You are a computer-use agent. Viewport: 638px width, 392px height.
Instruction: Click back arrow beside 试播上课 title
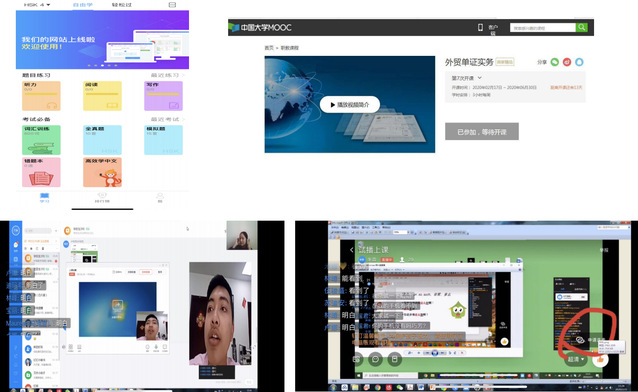[352, 250]
